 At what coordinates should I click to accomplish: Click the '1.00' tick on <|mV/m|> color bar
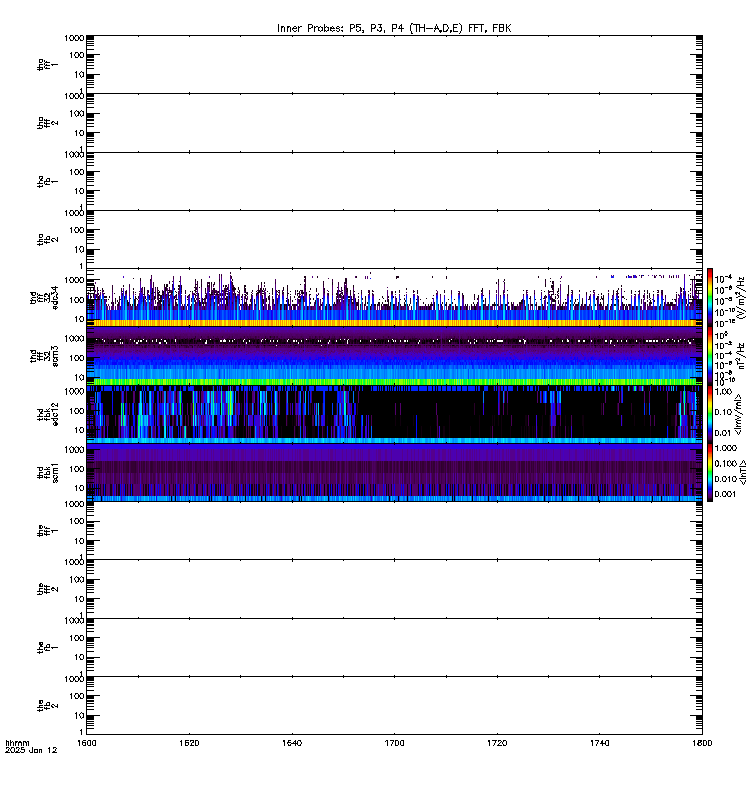pos(723,391)
